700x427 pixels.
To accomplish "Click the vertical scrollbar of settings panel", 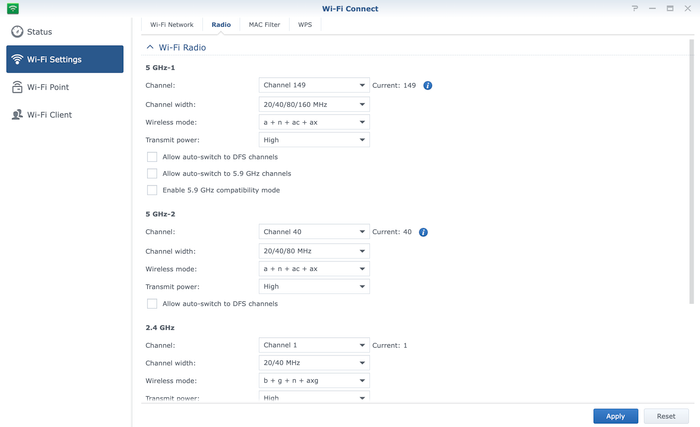I will tap(691, 170).
